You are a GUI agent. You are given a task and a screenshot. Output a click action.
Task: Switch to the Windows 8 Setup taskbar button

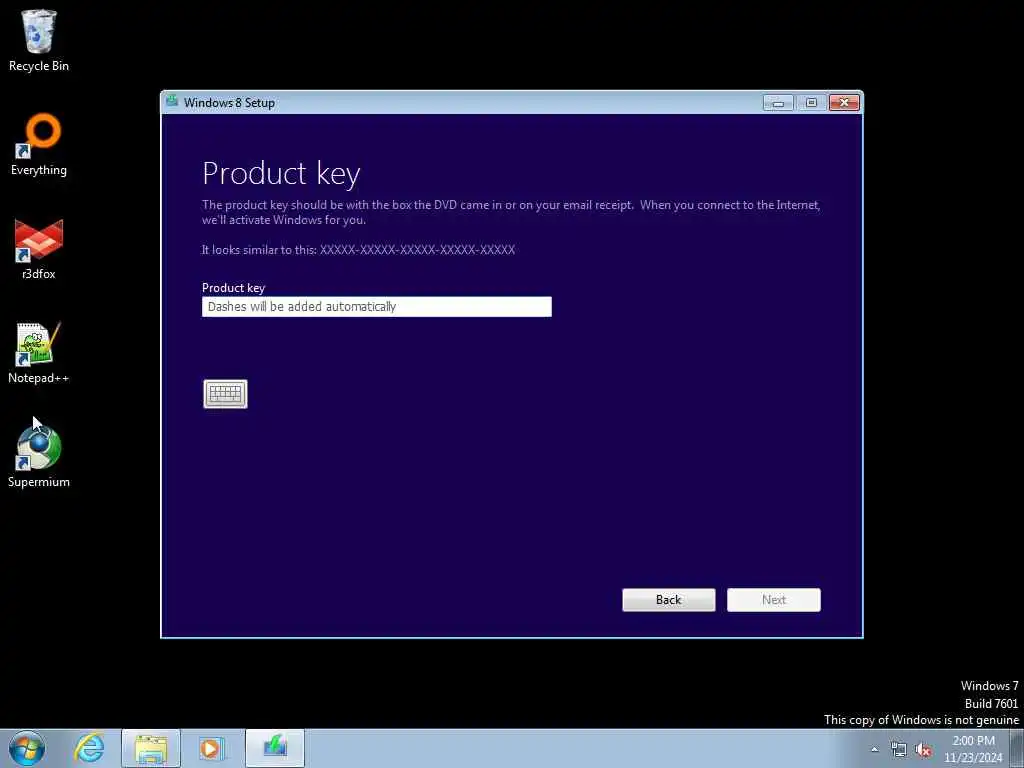point(275,748)
